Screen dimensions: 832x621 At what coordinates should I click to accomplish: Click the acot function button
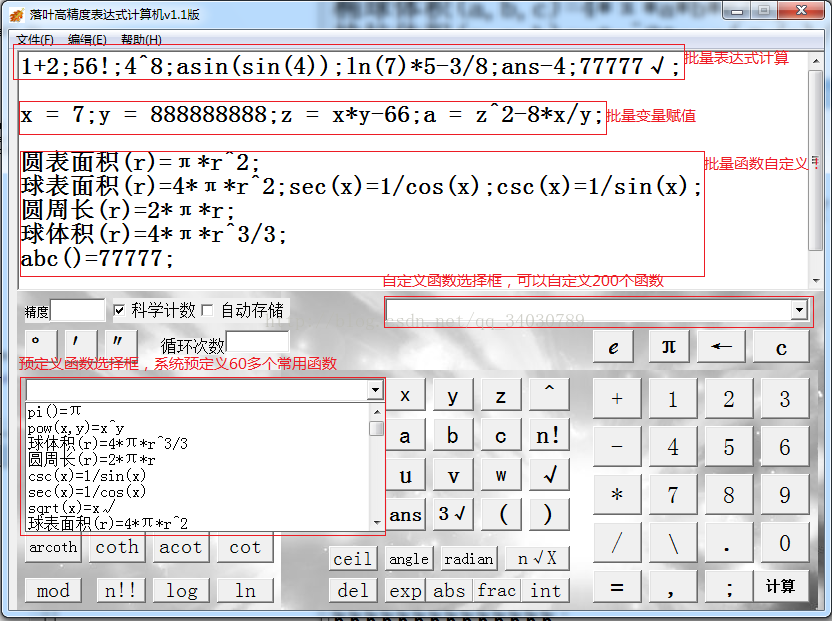180,547
